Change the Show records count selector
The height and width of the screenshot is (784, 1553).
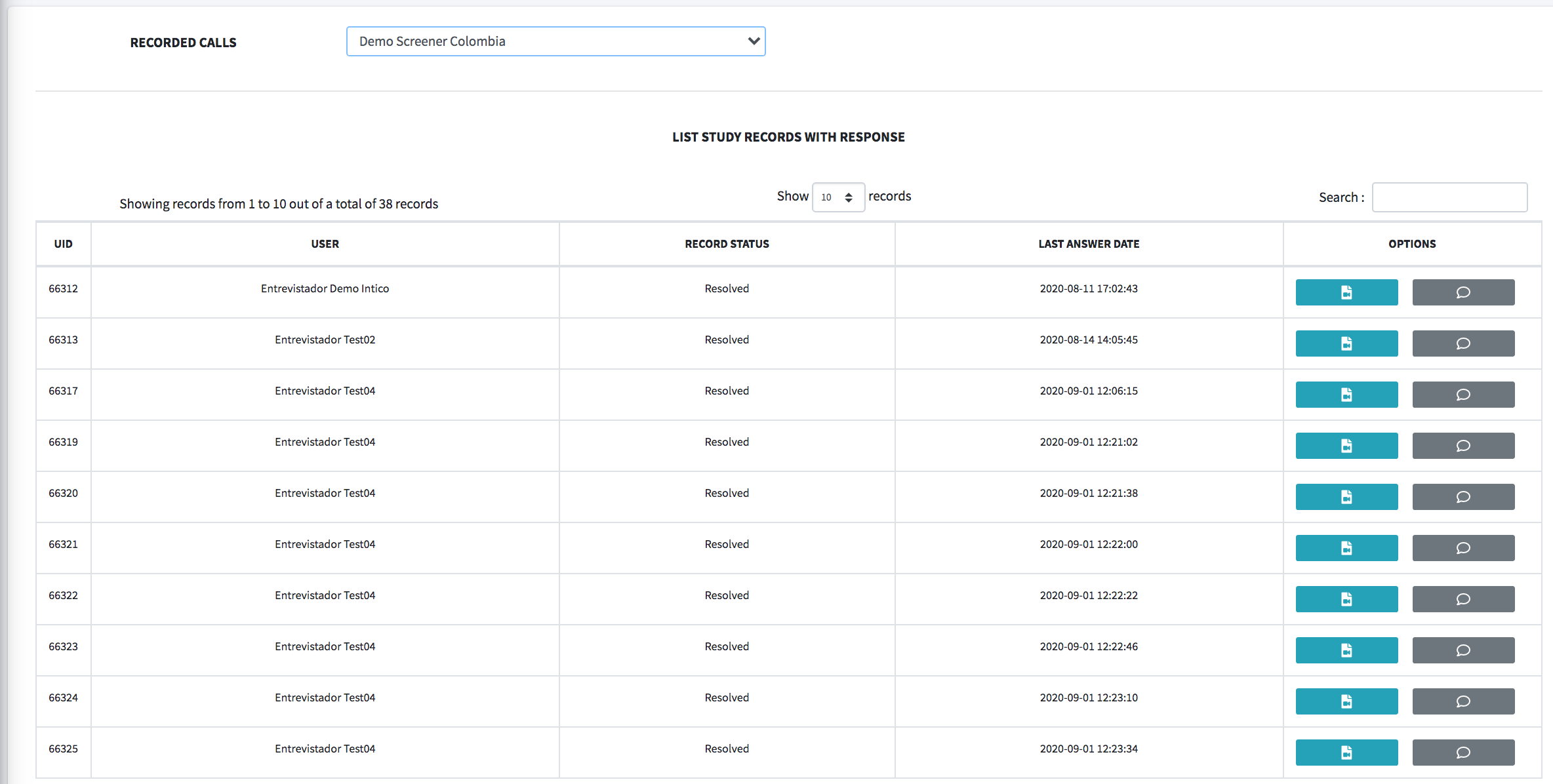(x=838, y=197)
